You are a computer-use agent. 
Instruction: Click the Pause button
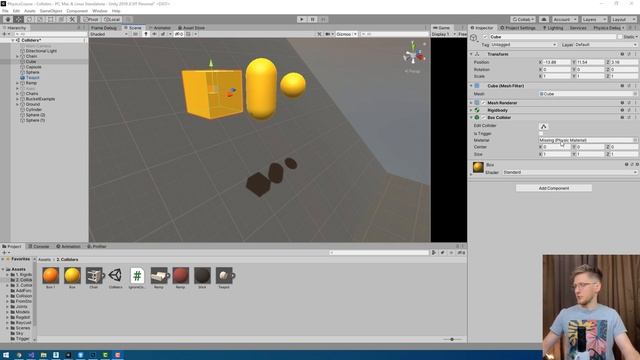click(313, 19)
